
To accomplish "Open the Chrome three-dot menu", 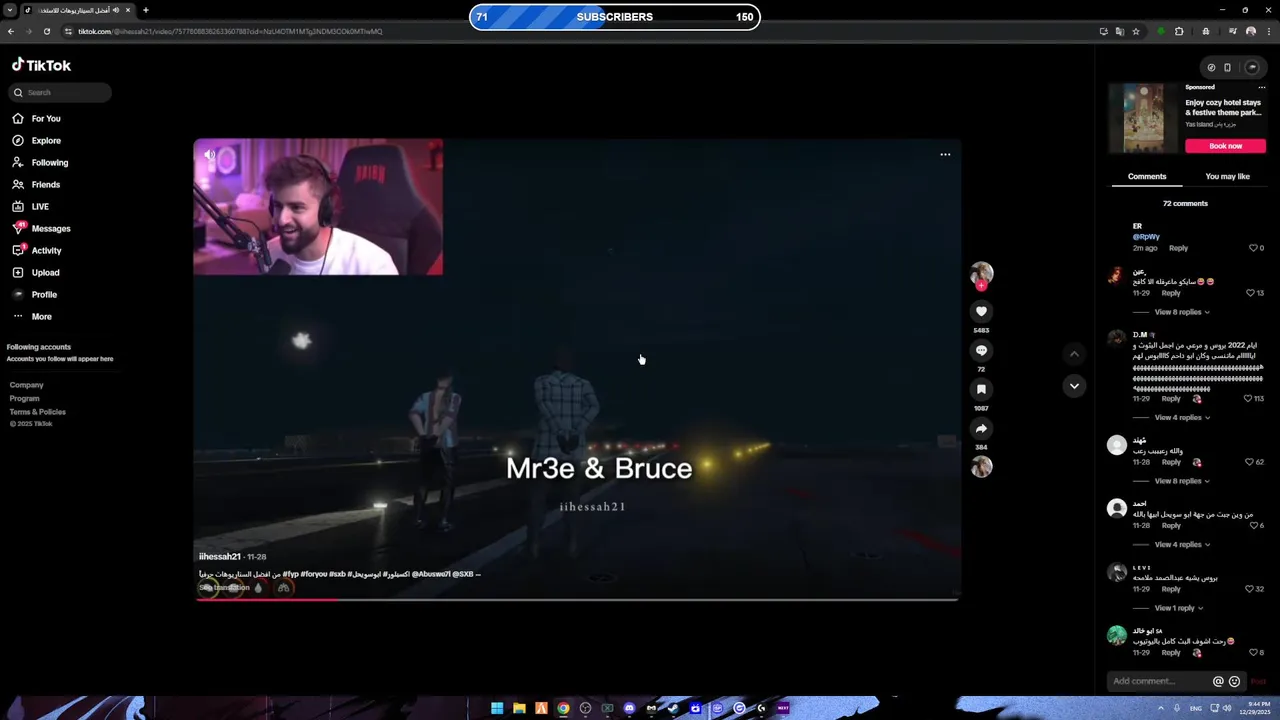I will pos(1268,31).
